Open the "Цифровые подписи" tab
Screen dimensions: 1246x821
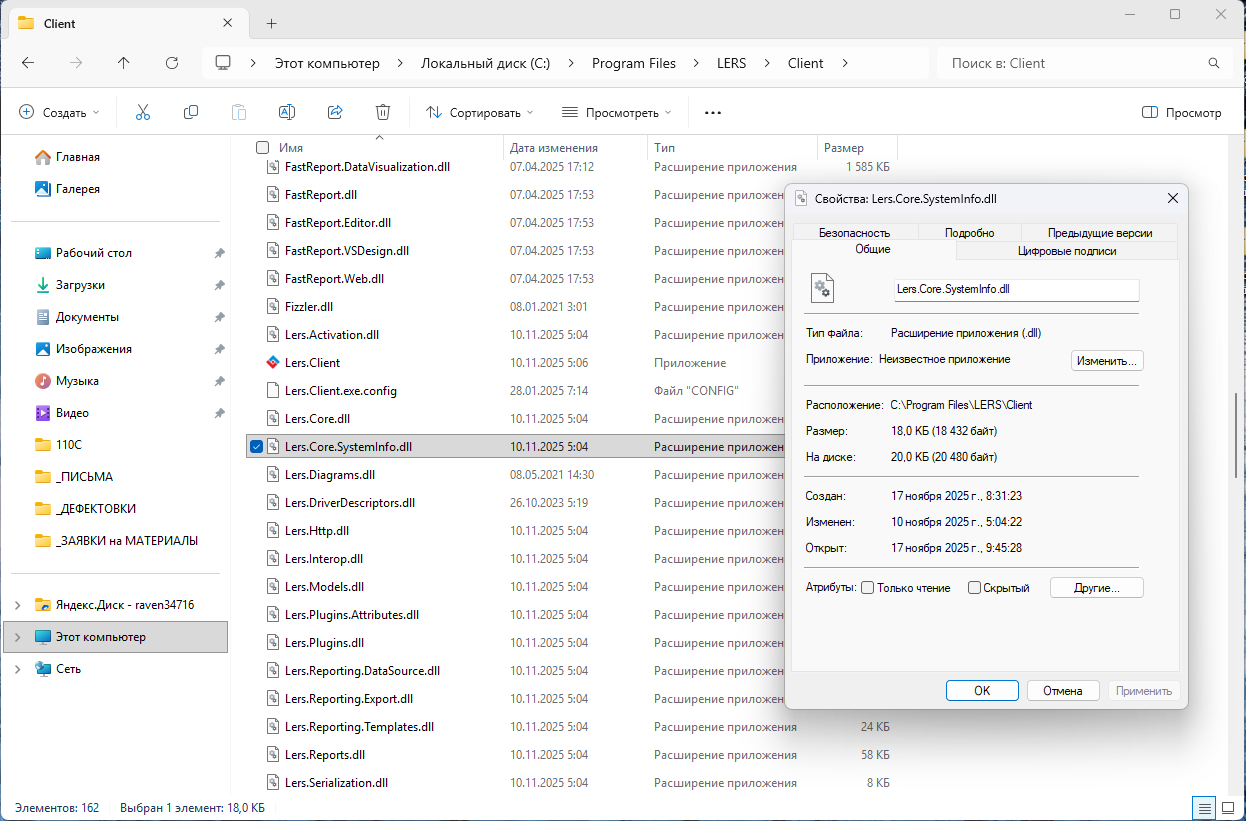click(x=1066, y=251)
